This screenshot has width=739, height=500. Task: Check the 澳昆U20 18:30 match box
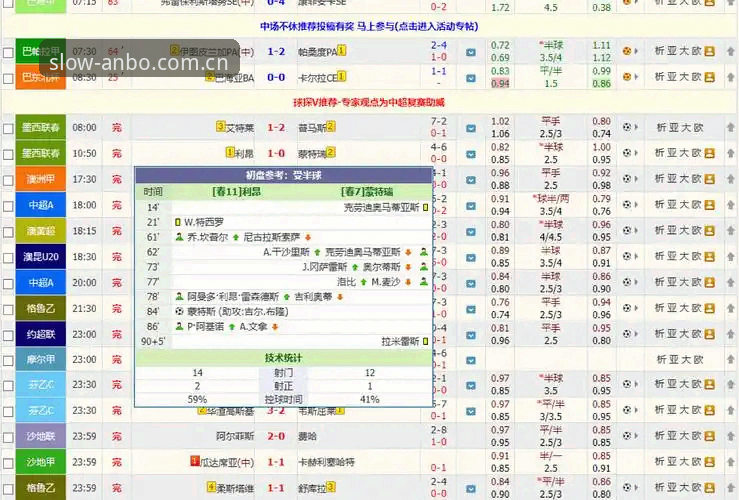(x=8, y=258)
